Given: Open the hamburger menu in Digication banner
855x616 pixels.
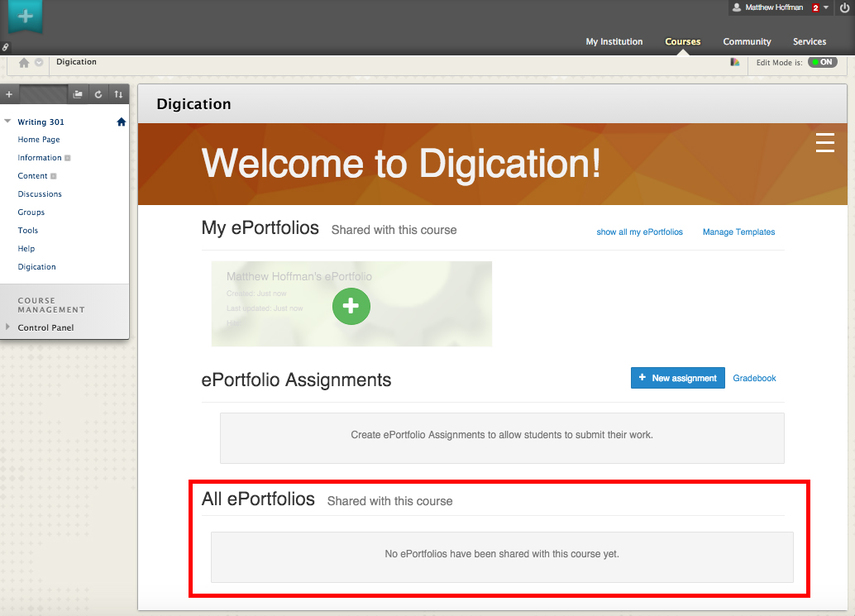Looking at the screenshot, I should click(x=824, y=142).
